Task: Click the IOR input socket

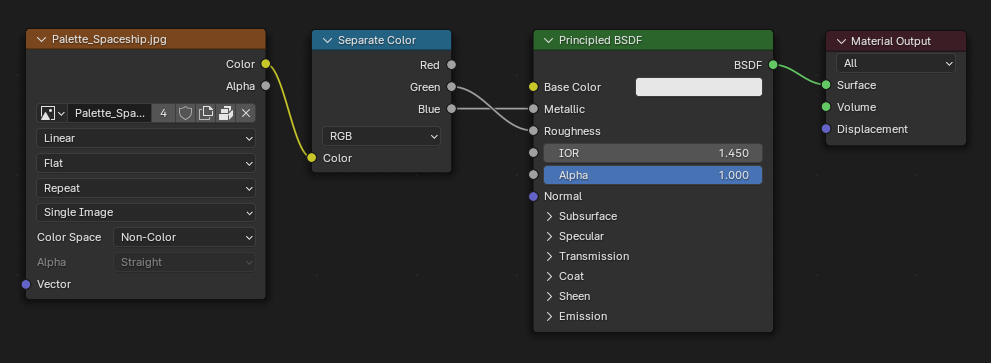Action: 533,153
